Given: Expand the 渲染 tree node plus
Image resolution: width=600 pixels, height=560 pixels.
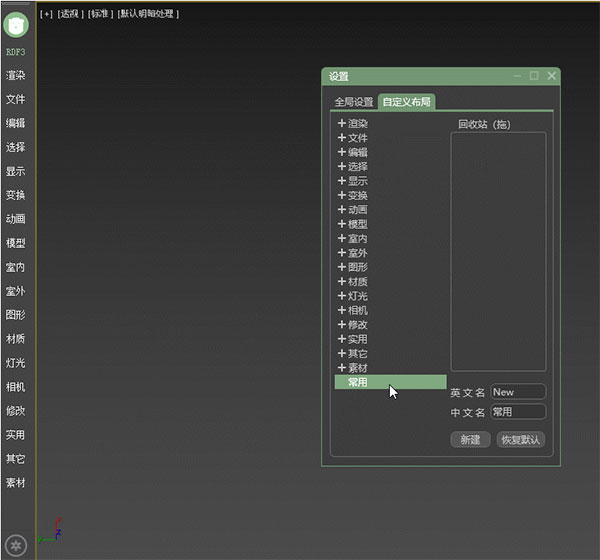Looking at the screenshot, I should click(x=342, y=123).
